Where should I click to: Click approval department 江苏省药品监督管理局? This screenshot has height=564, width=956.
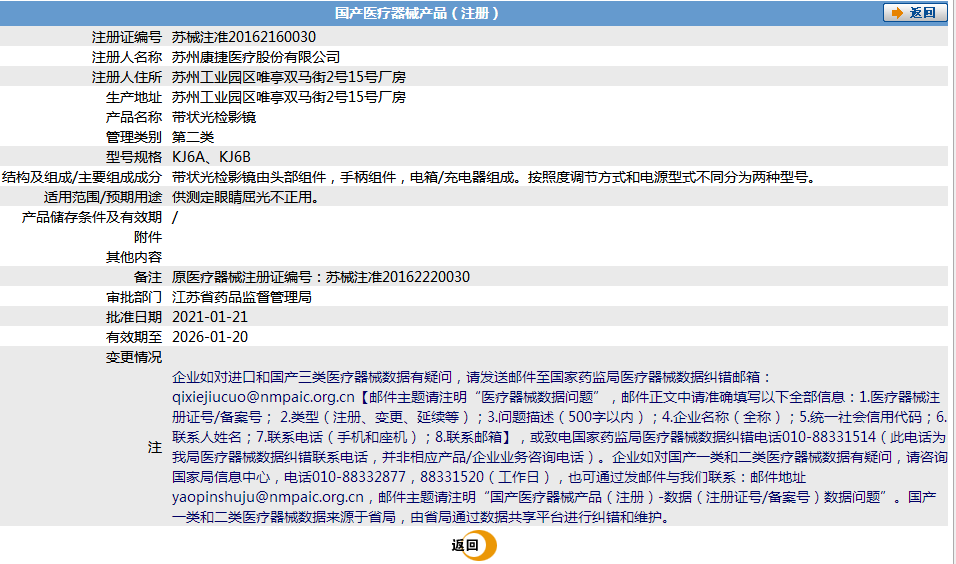tap(242, 297)
